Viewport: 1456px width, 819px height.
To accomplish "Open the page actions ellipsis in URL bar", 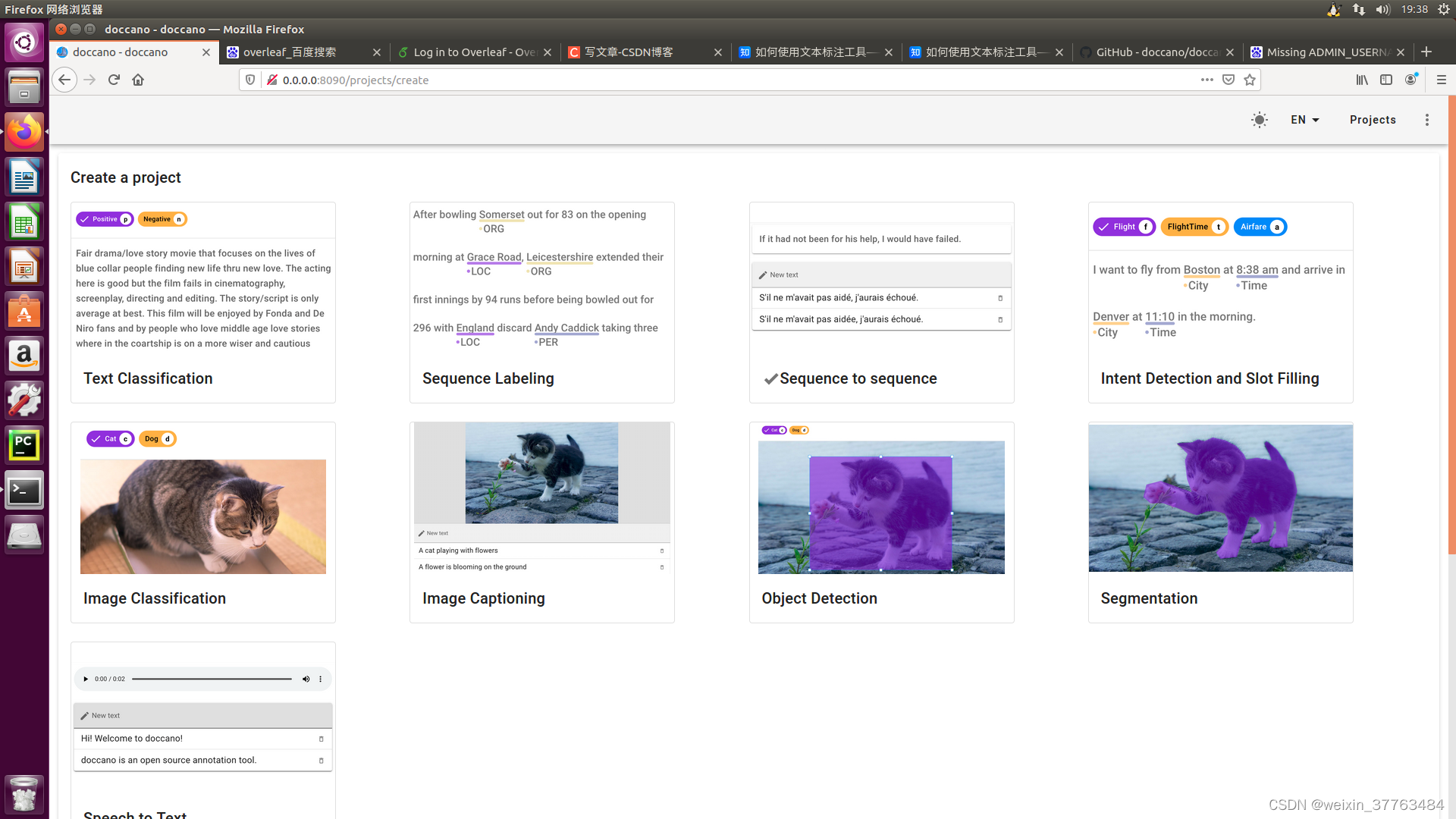I will click(1207, 80).
